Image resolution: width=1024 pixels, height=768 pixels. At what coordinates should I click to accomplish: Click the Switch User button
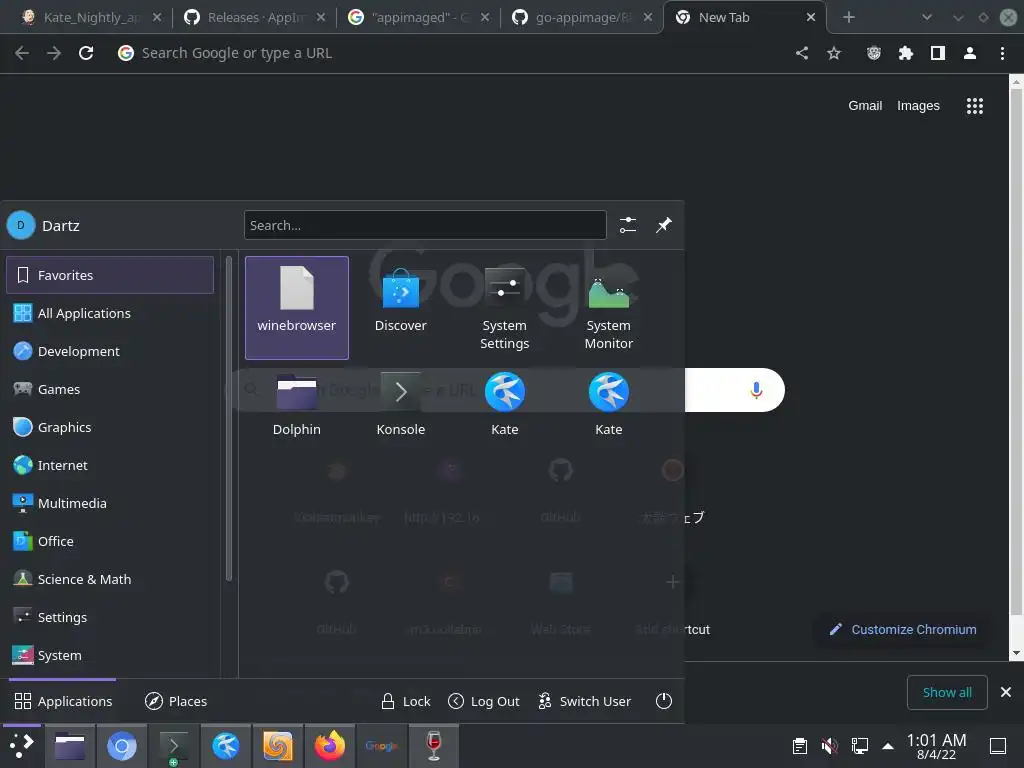pyautogui.click(x=584, y=701)
